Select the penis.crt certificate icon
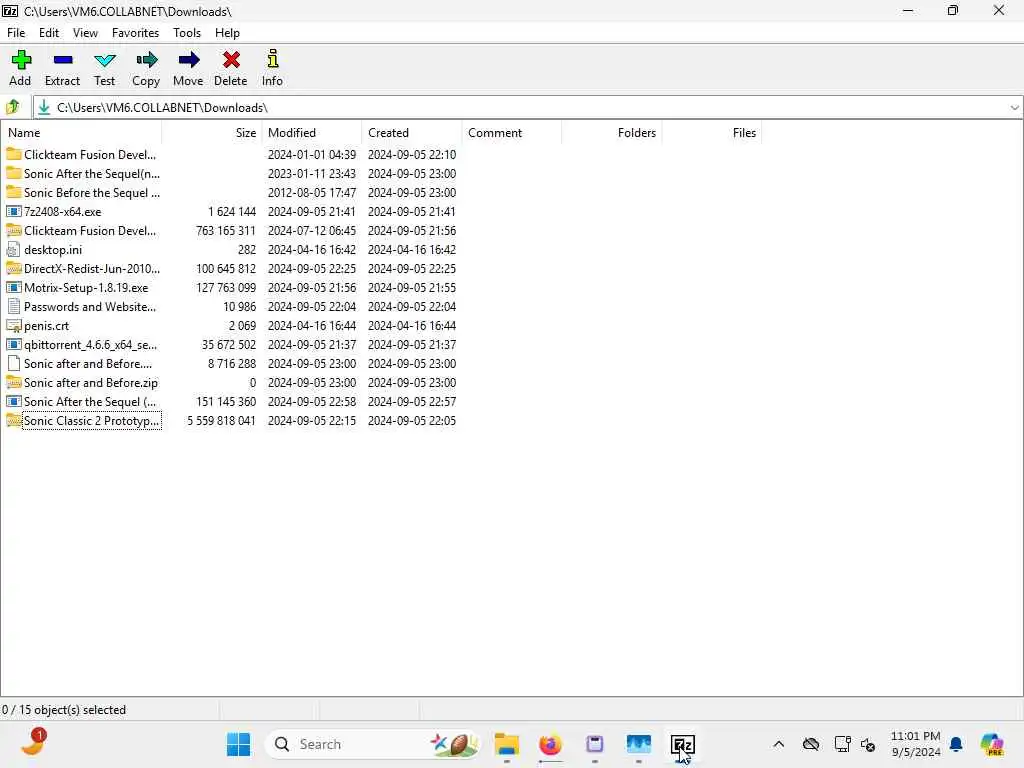 (14, 325)
